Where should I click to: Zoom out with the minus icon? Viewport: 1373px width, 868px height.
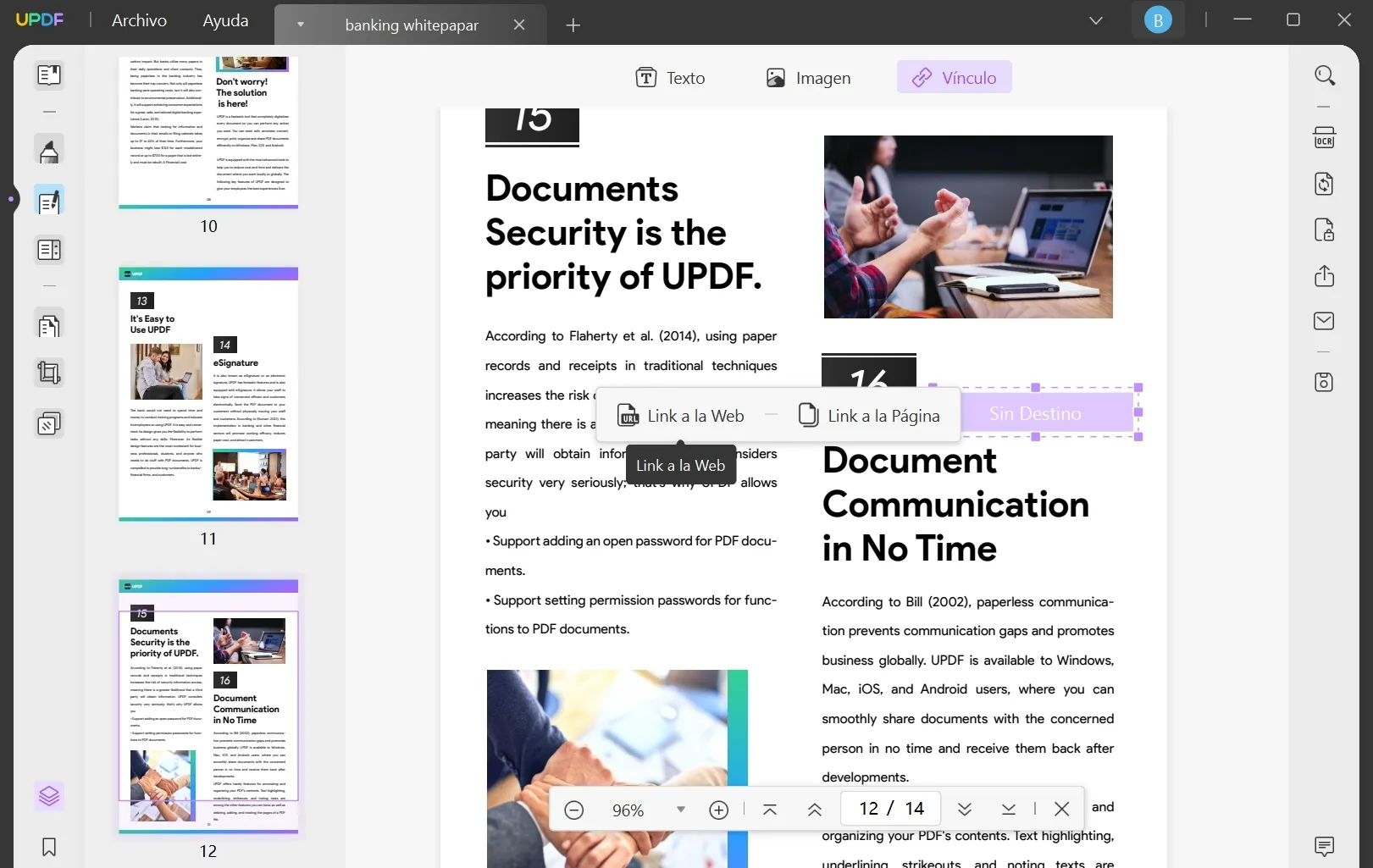coord(574,810)
